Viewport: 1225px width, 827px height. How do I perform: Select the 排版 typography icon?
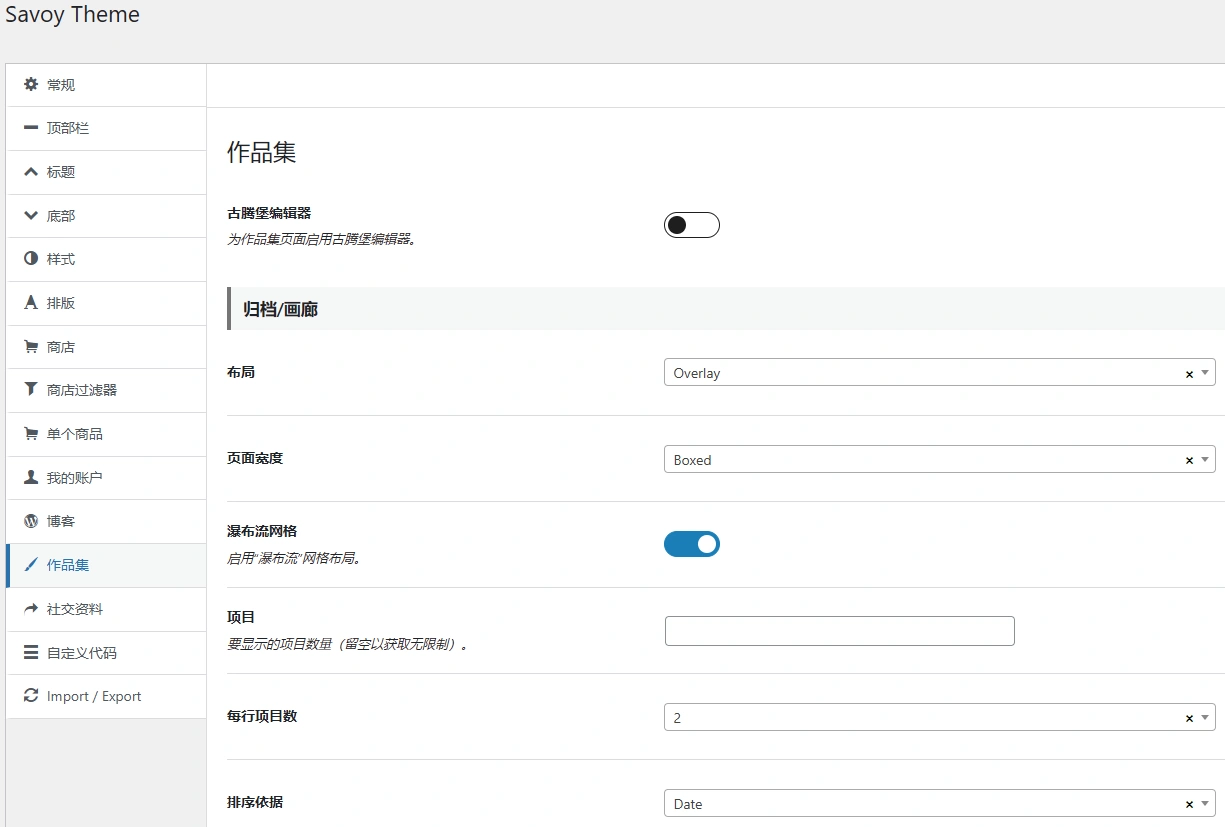click(x=30, y=302)
